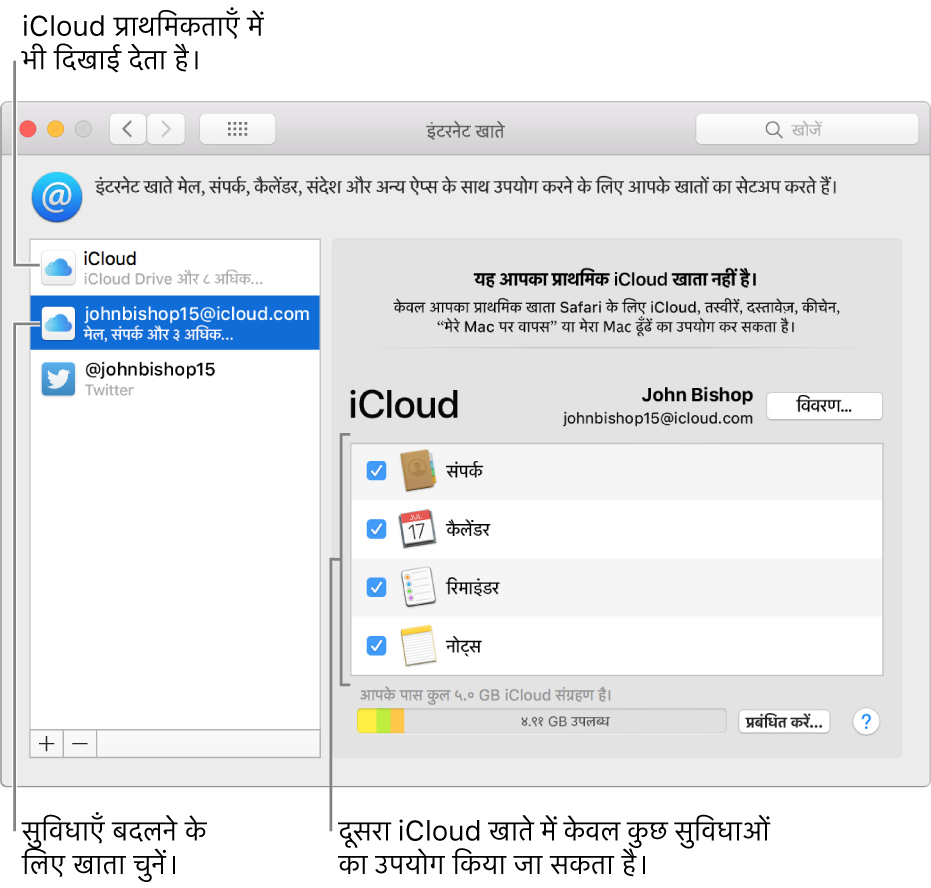Click the खोजें search field
The width and height of the screenshot is (931, 888).
(806, 128)
